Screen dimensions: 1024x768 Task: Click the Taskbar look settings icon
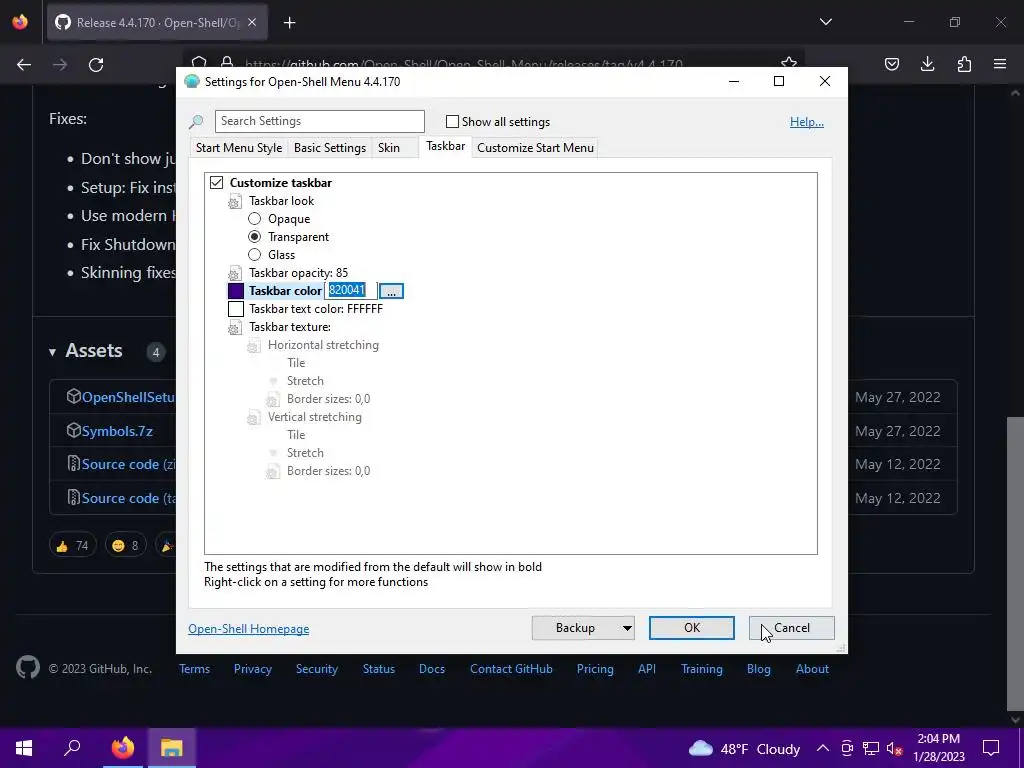coord(235,202)
